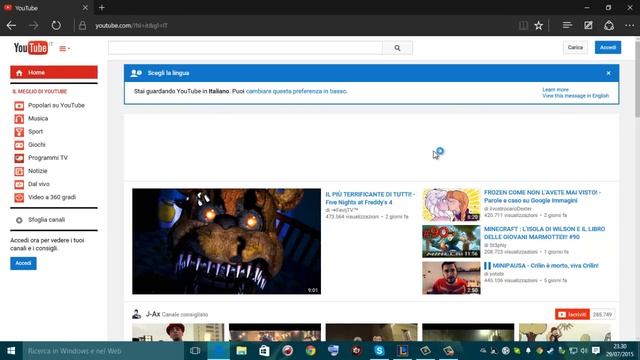This screenshot has width=640, height=360.
Task: Open Notizie category in sidebar
Action: tap(38, 171)
